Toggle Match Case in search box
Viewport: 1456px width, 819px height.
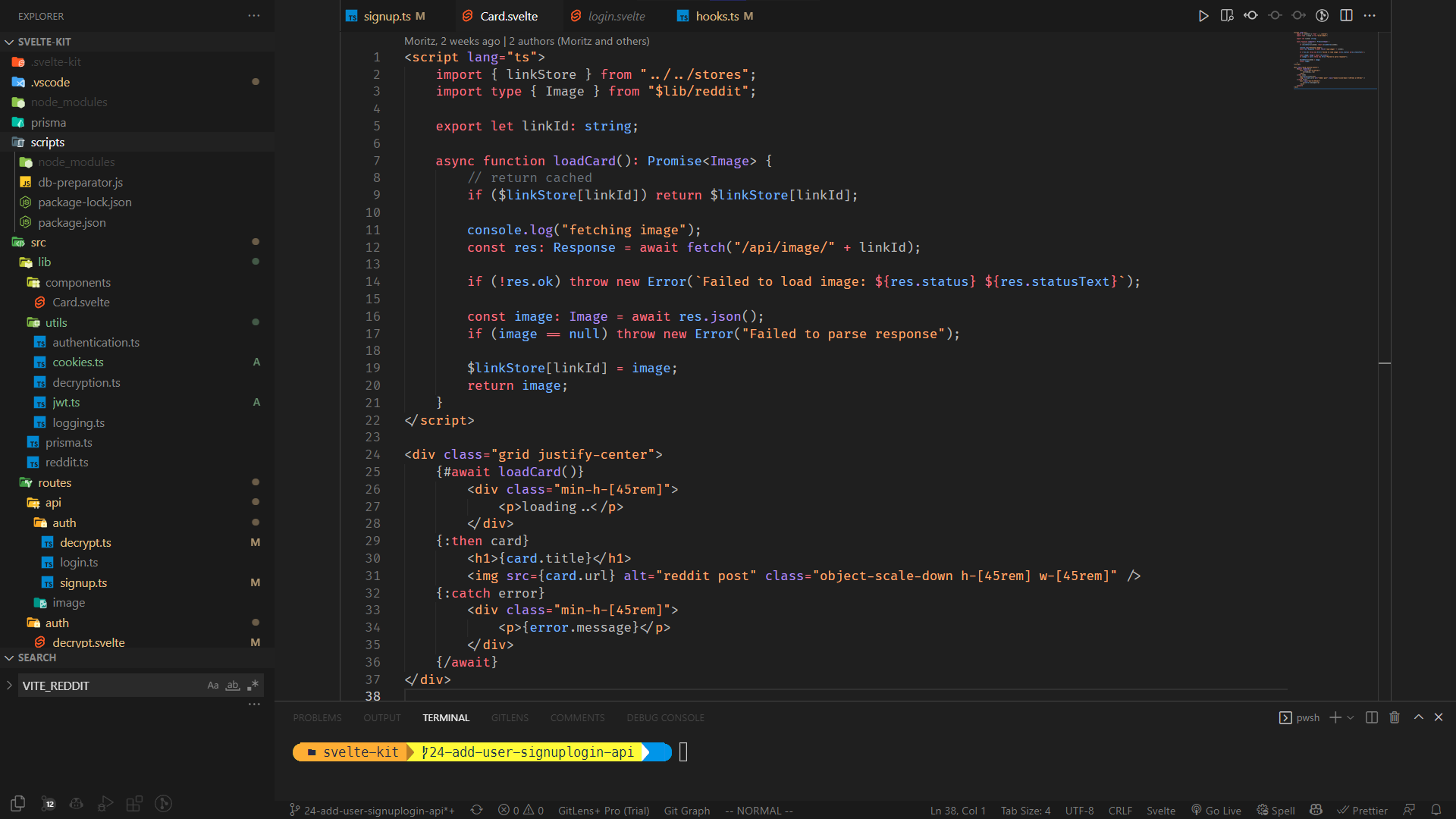(213, 686)
